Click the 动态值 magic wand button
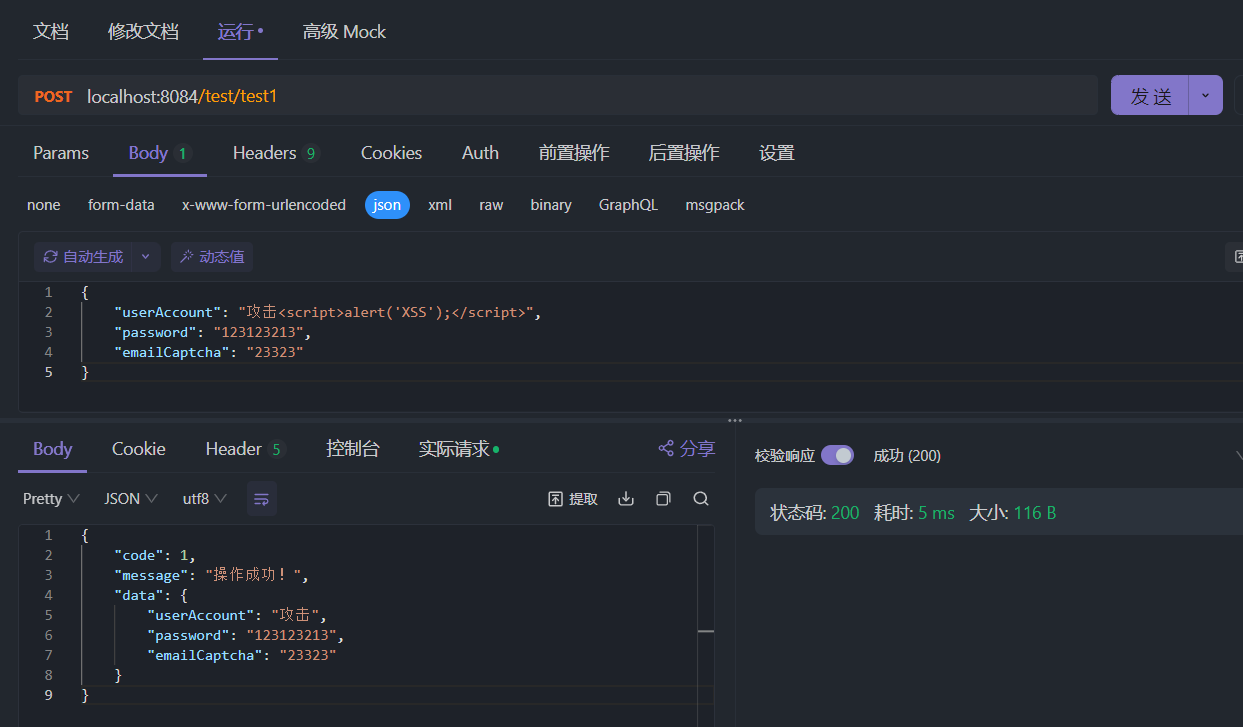The height and width of the screenshot is (727, 1243). [212, 257]
